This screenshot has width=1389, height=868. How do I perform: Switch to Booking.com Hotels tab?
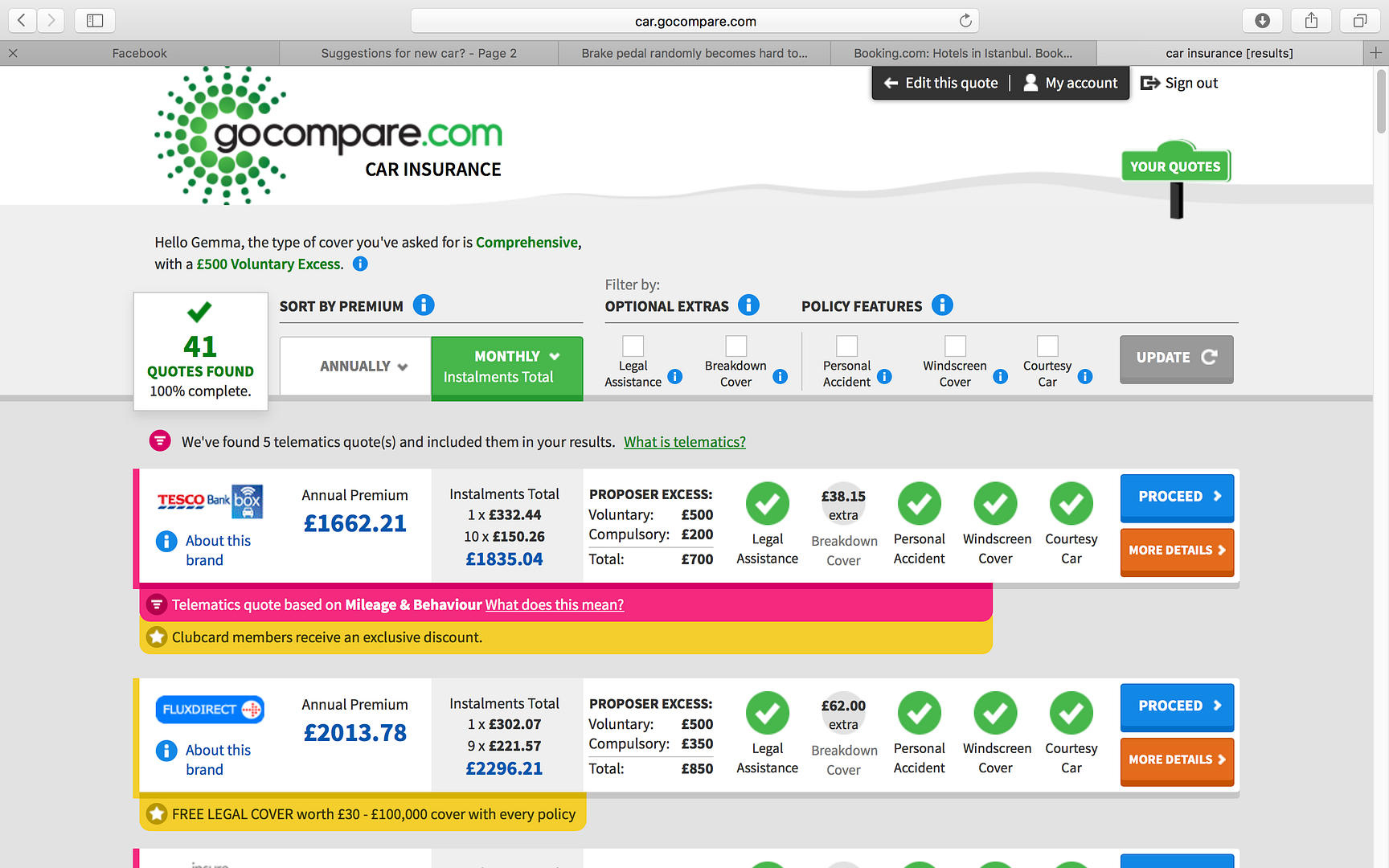[x=963, y=53]
